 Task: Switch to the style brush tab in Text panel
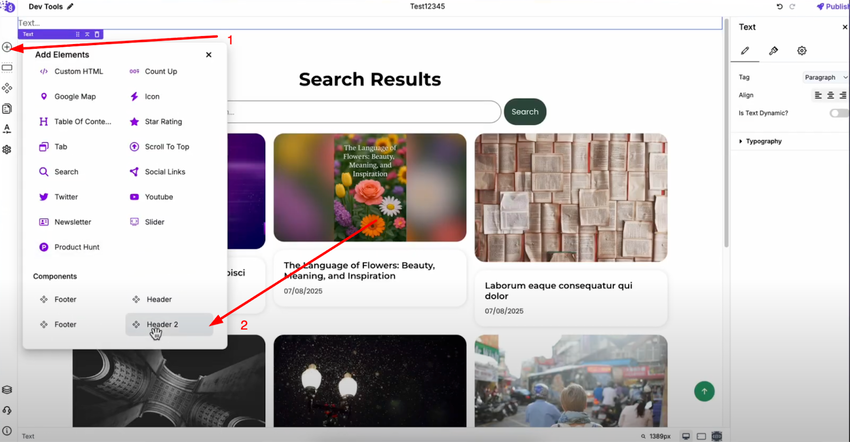point(774,50)
